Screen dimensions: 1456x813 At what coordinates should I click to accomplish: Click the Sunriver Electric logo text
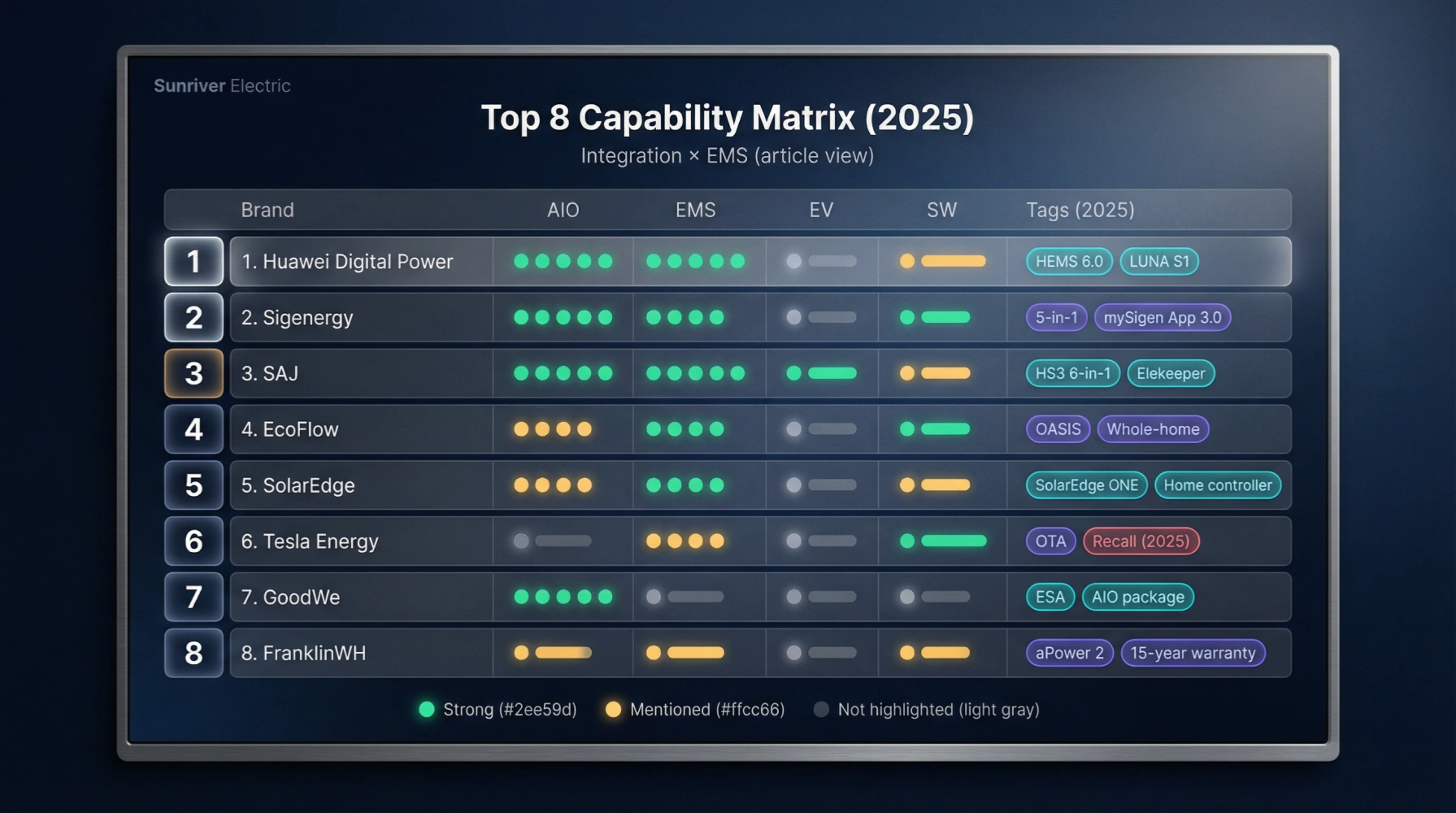222,85
